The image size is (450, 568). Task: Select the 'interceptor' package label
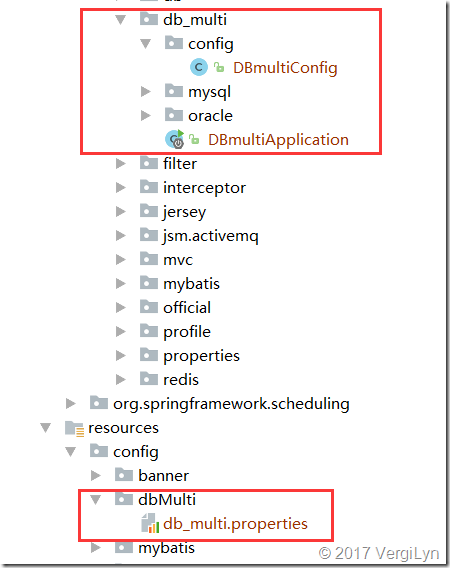[x=204, y=188]
